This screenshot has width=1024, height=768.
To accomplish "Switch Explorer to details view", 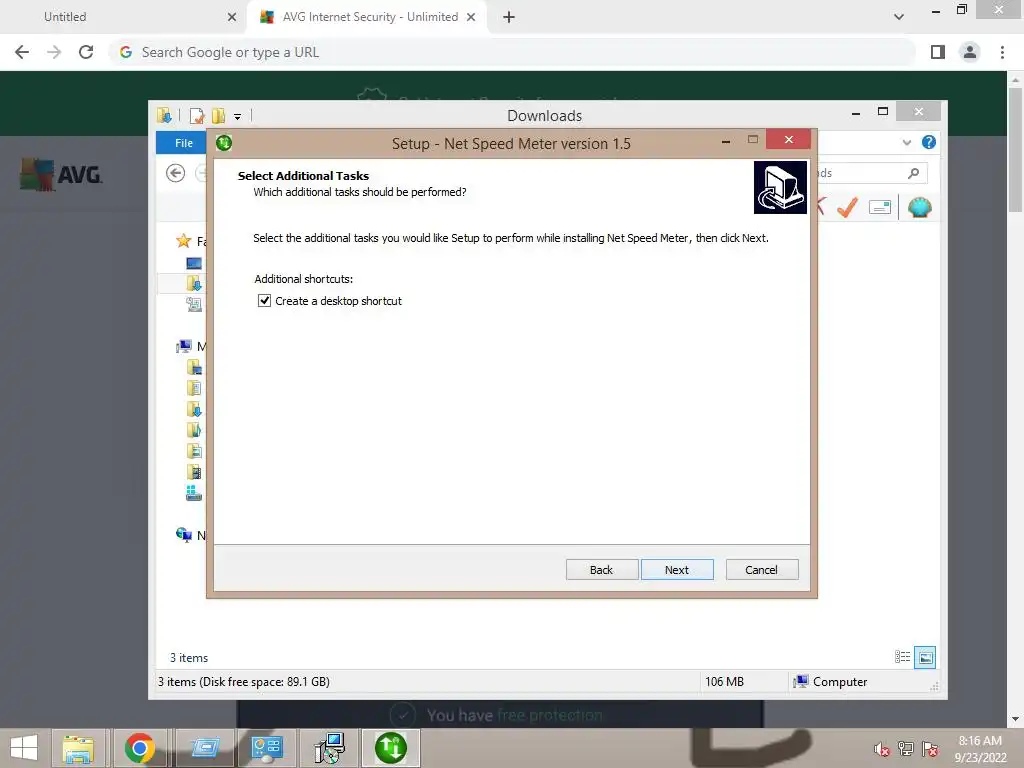I will tap(903, 657).
